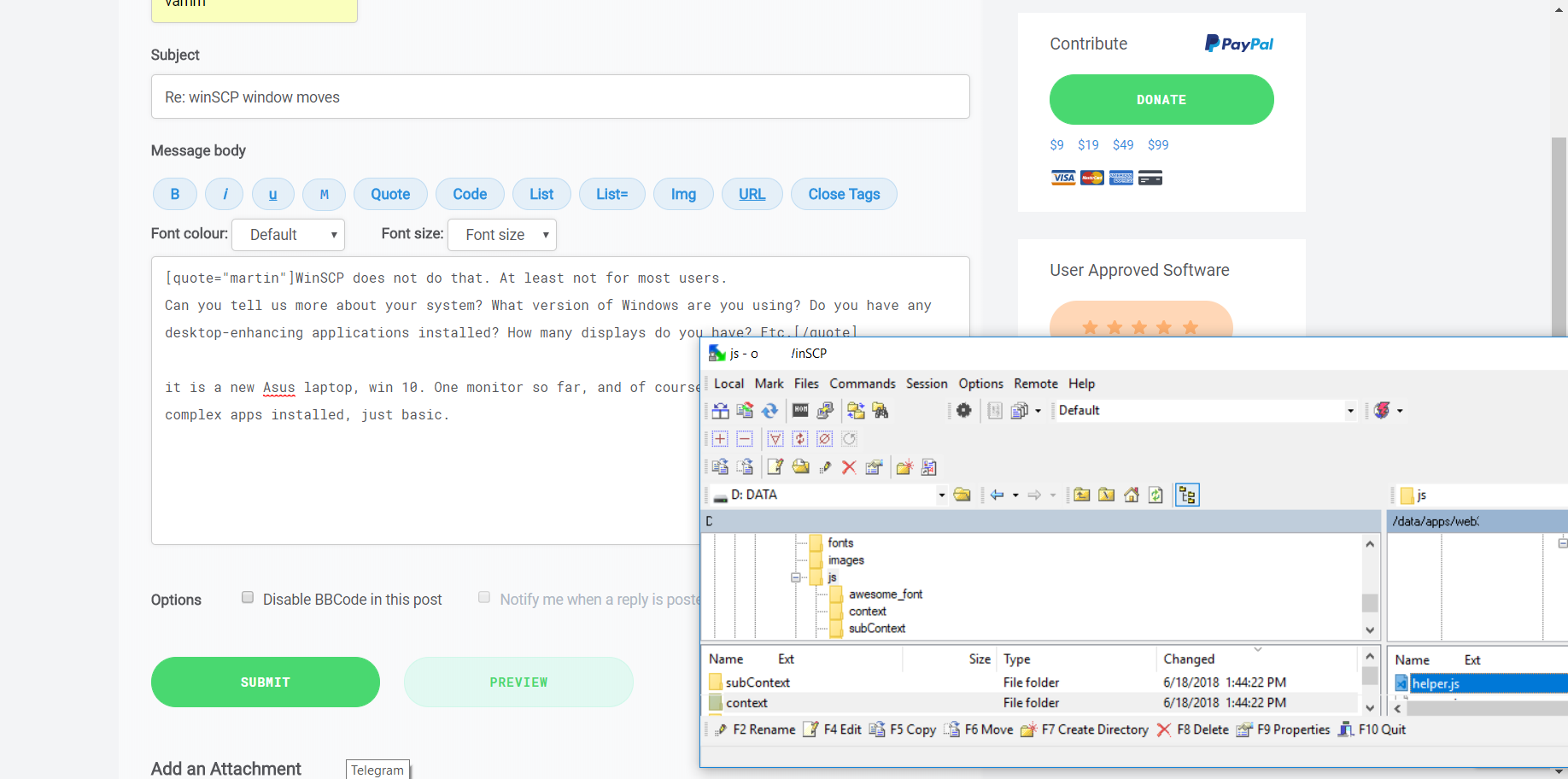Viewport: 1568px width, 779px height.
Task: Open the parent directory folder icon
Action: coord(1082,495)
